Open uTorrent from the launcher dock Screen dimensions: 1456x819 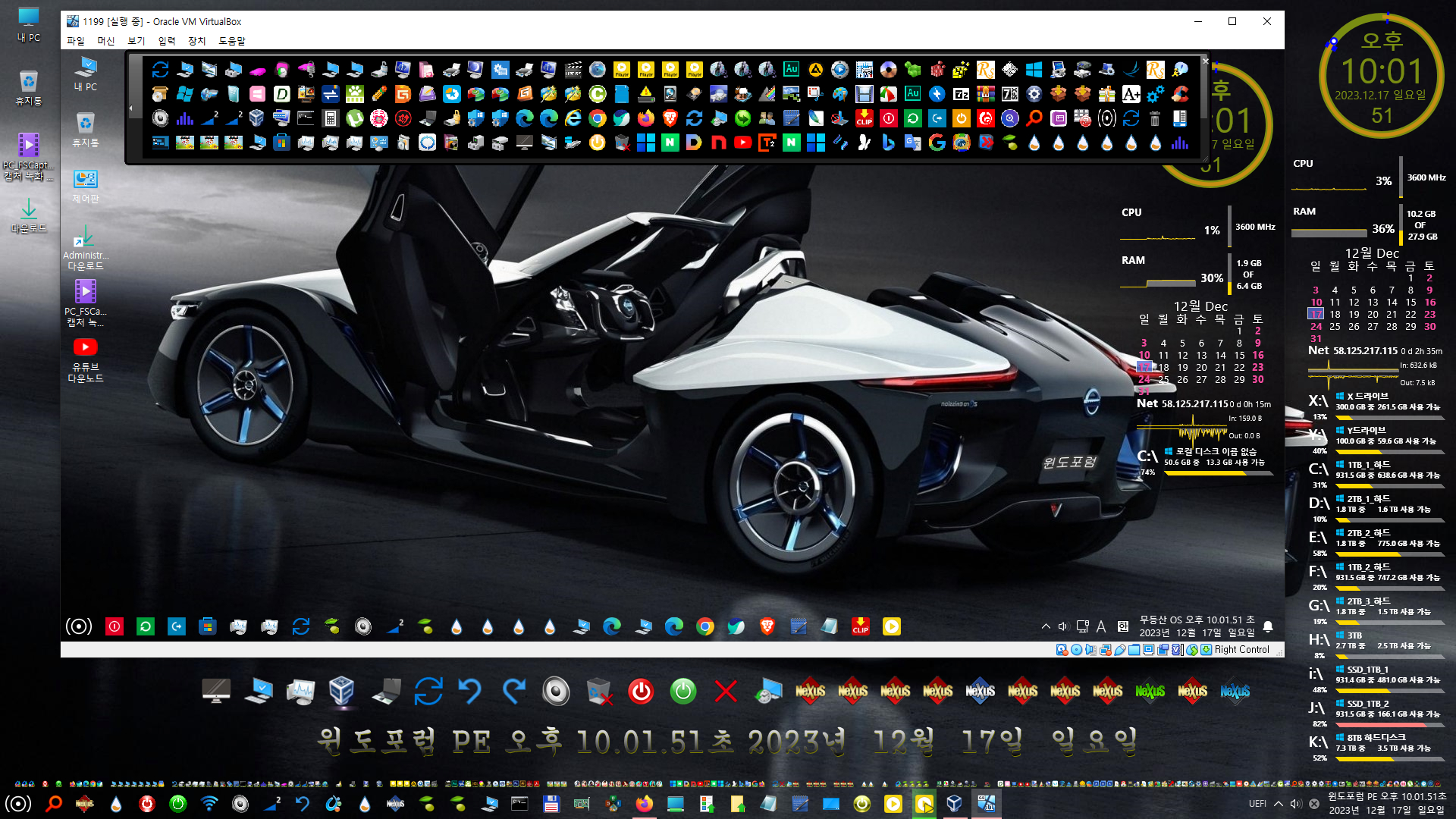point(355,118)
